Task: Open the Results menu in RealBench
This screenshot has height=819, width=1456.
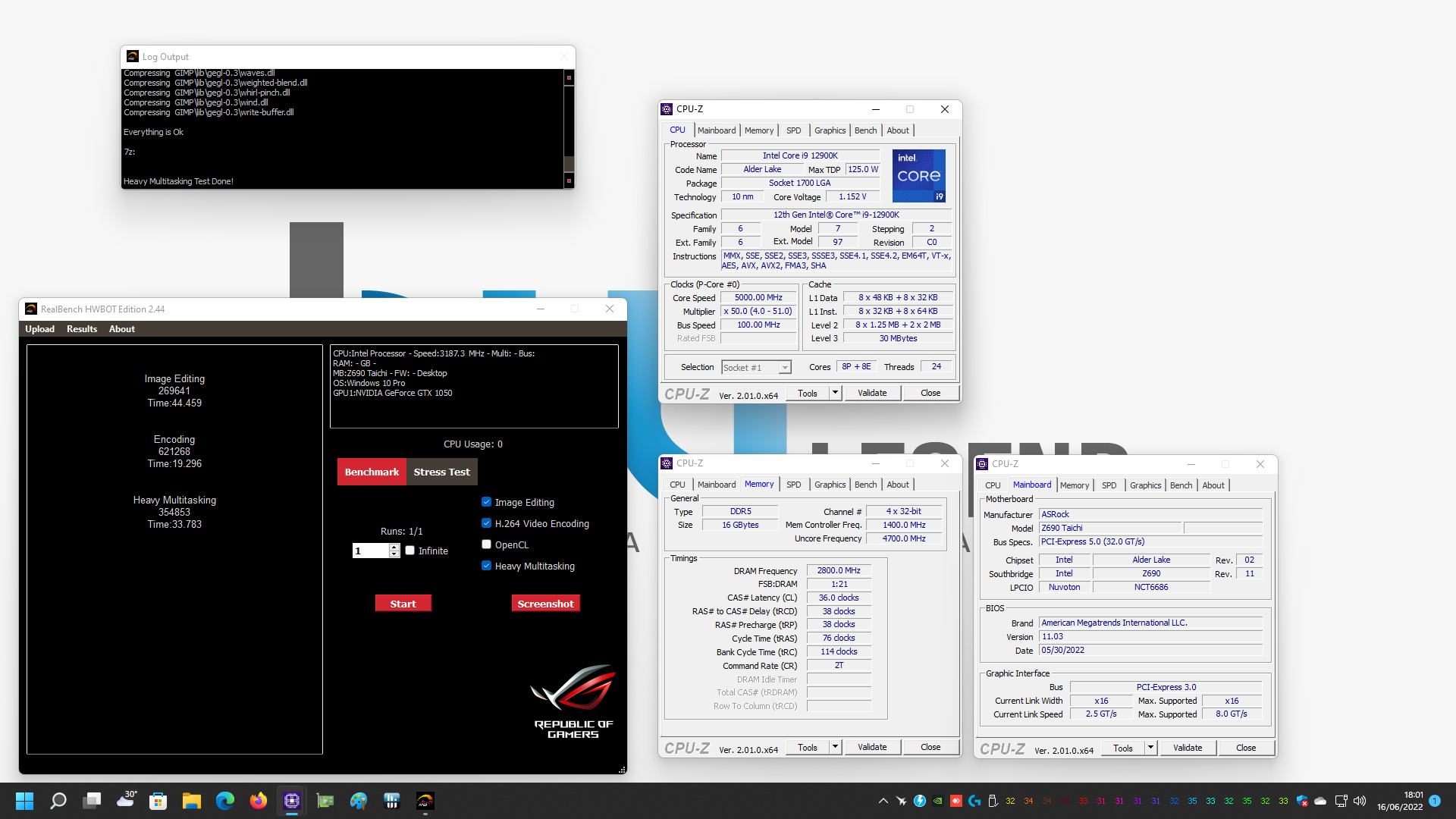Action: coord(82,329)
